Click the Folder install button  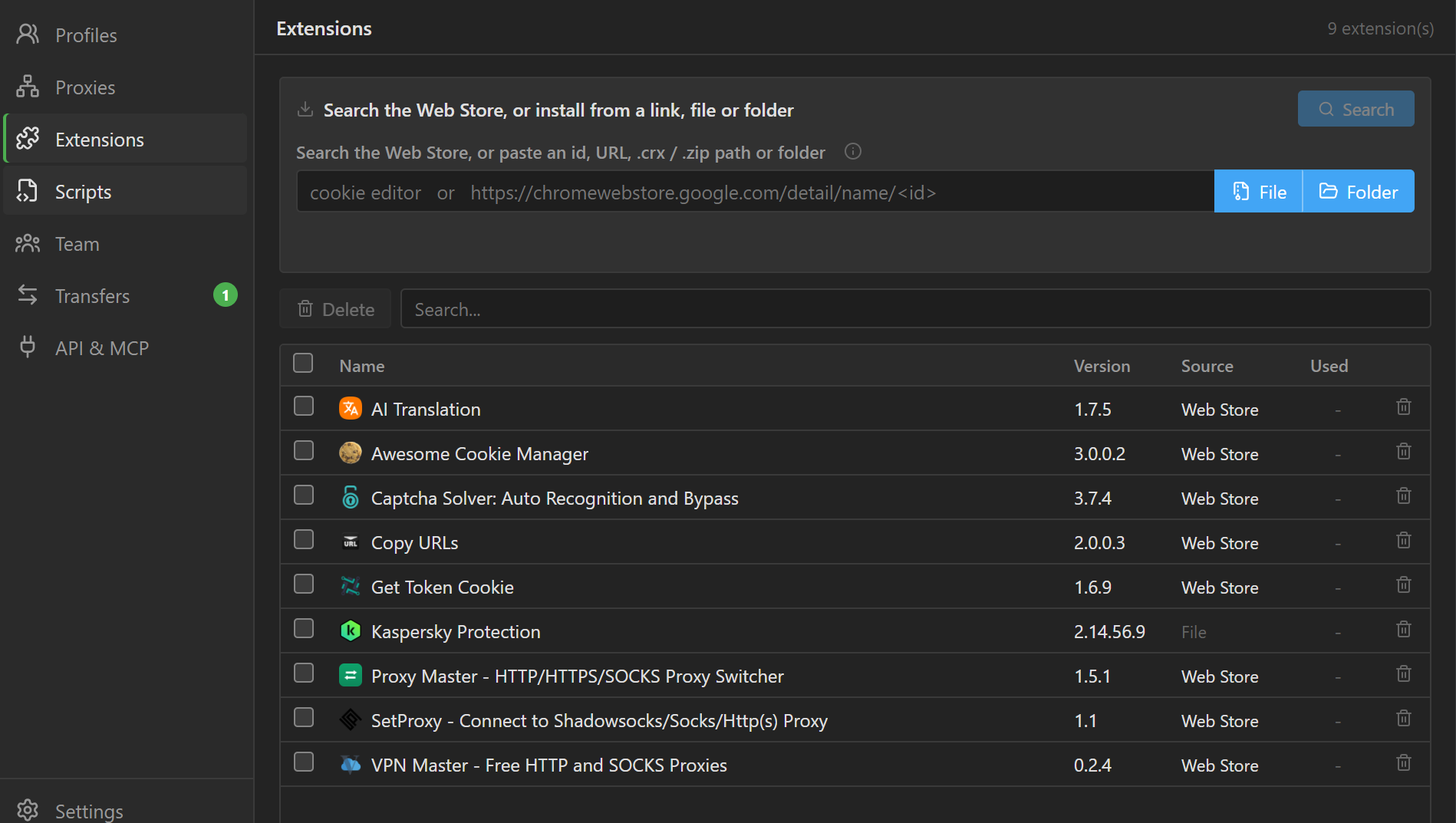pyautogui.click(x=1359, y=191)
